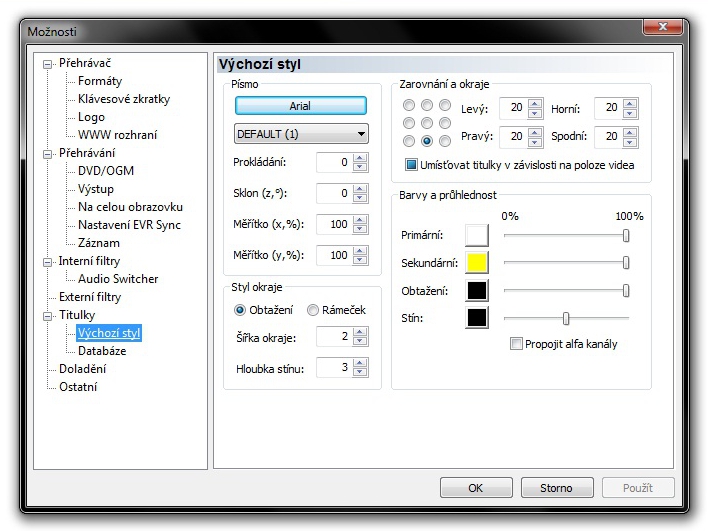Pick the Stín black color swatch

click(x=477, y=317)
